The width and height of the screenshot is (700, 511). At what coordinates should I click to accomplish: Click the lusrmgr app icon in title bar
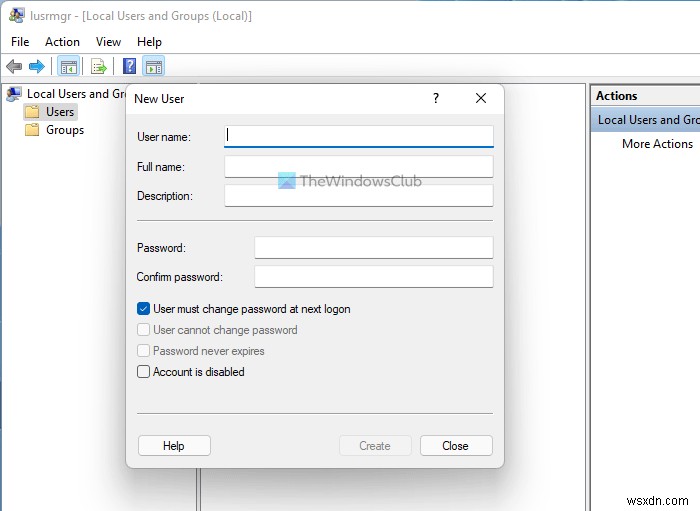click(x=17, y=16)
